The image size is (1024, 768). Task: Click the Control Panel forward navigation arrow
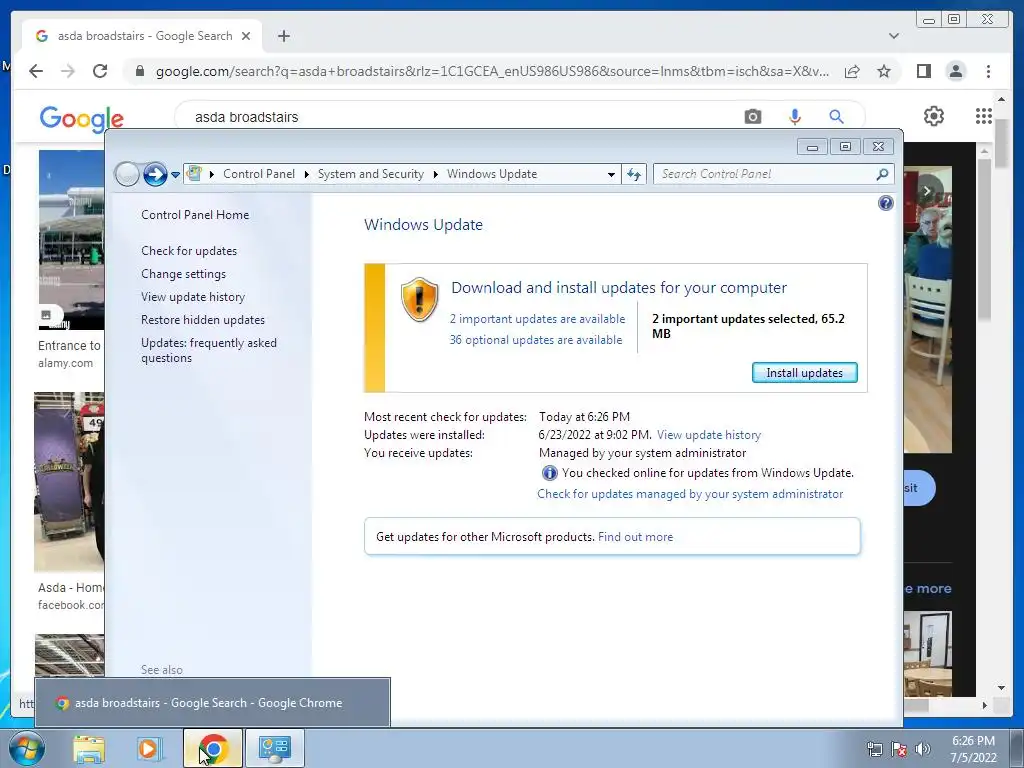pos(155,174)
